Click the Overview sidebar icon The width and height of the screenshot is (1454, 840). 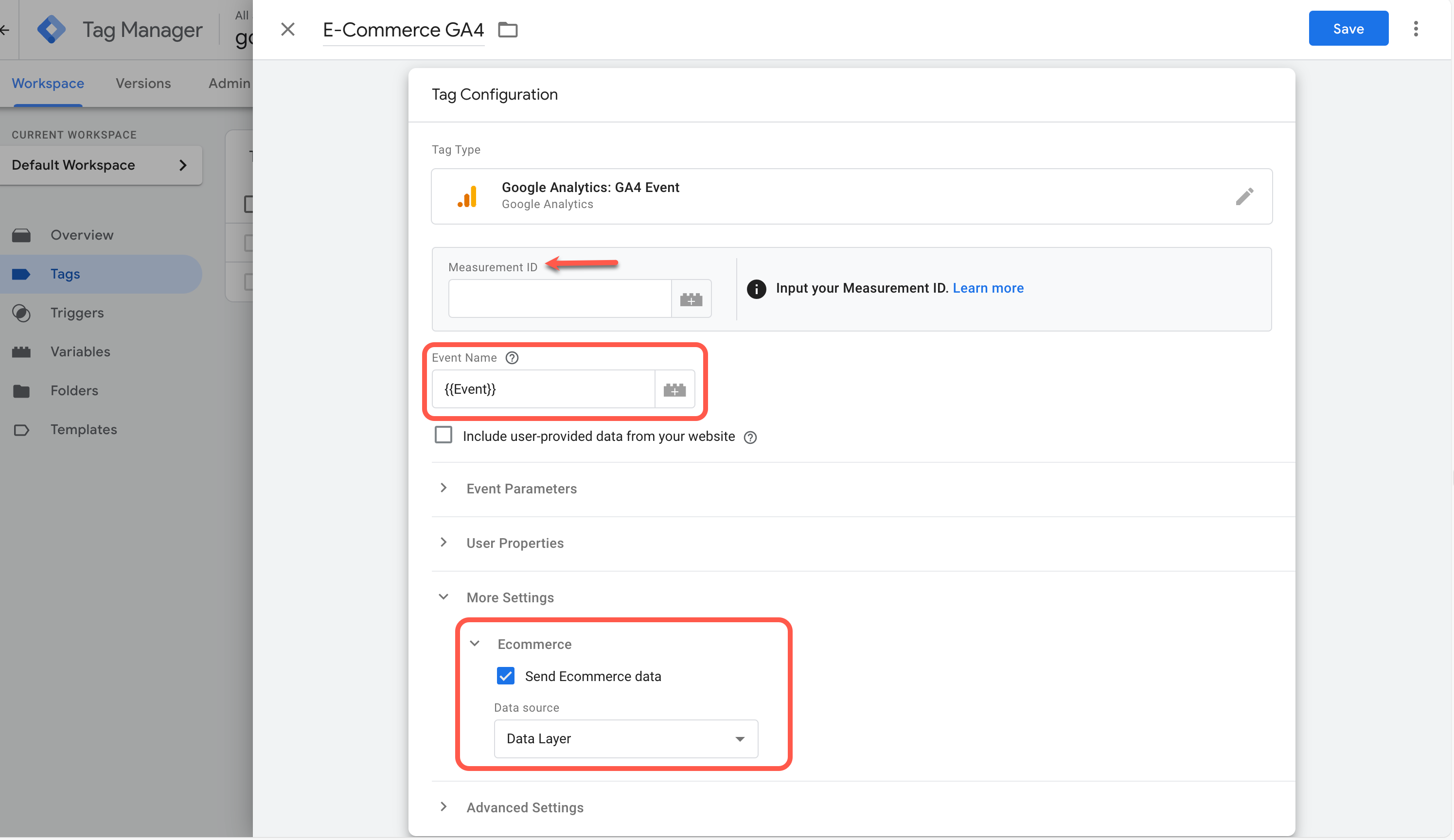(x=21, y=235)
